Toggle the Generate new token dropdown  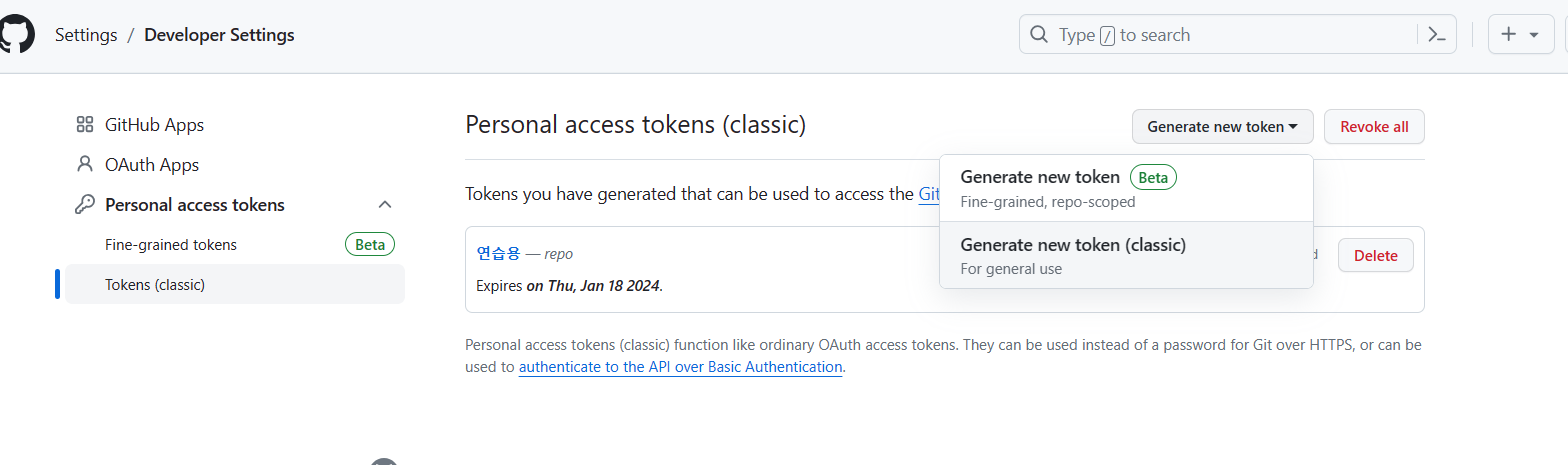tap(1223, 127)
